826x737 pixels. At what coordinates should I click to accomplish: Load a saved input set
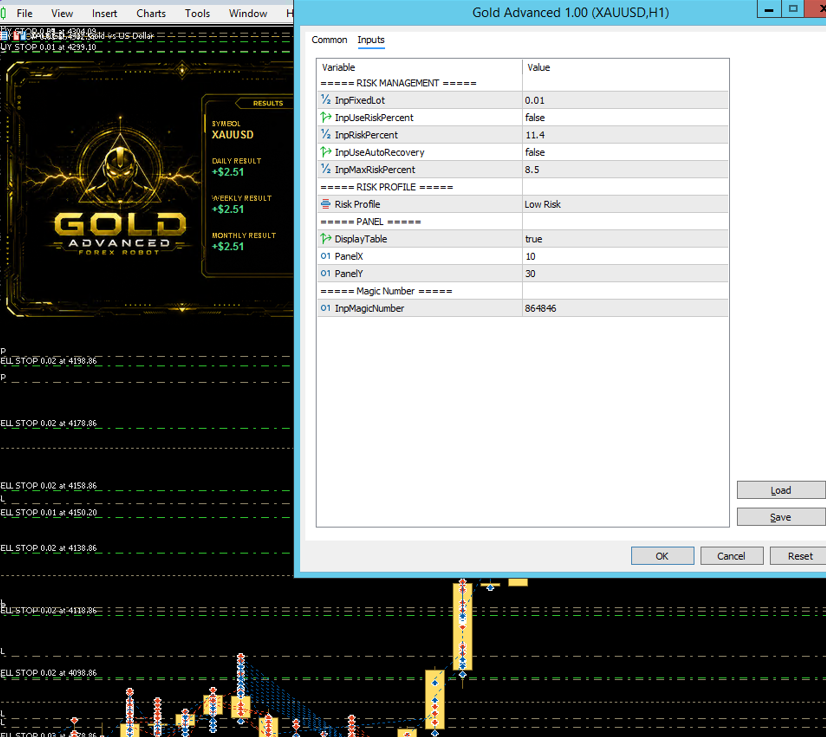point(781,490)
